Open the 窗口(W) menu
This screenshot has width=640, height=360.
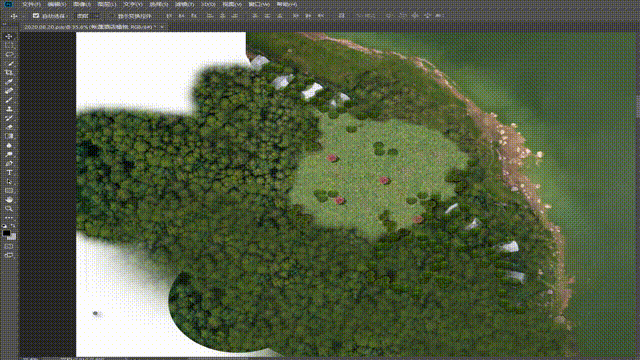point(259,4)
